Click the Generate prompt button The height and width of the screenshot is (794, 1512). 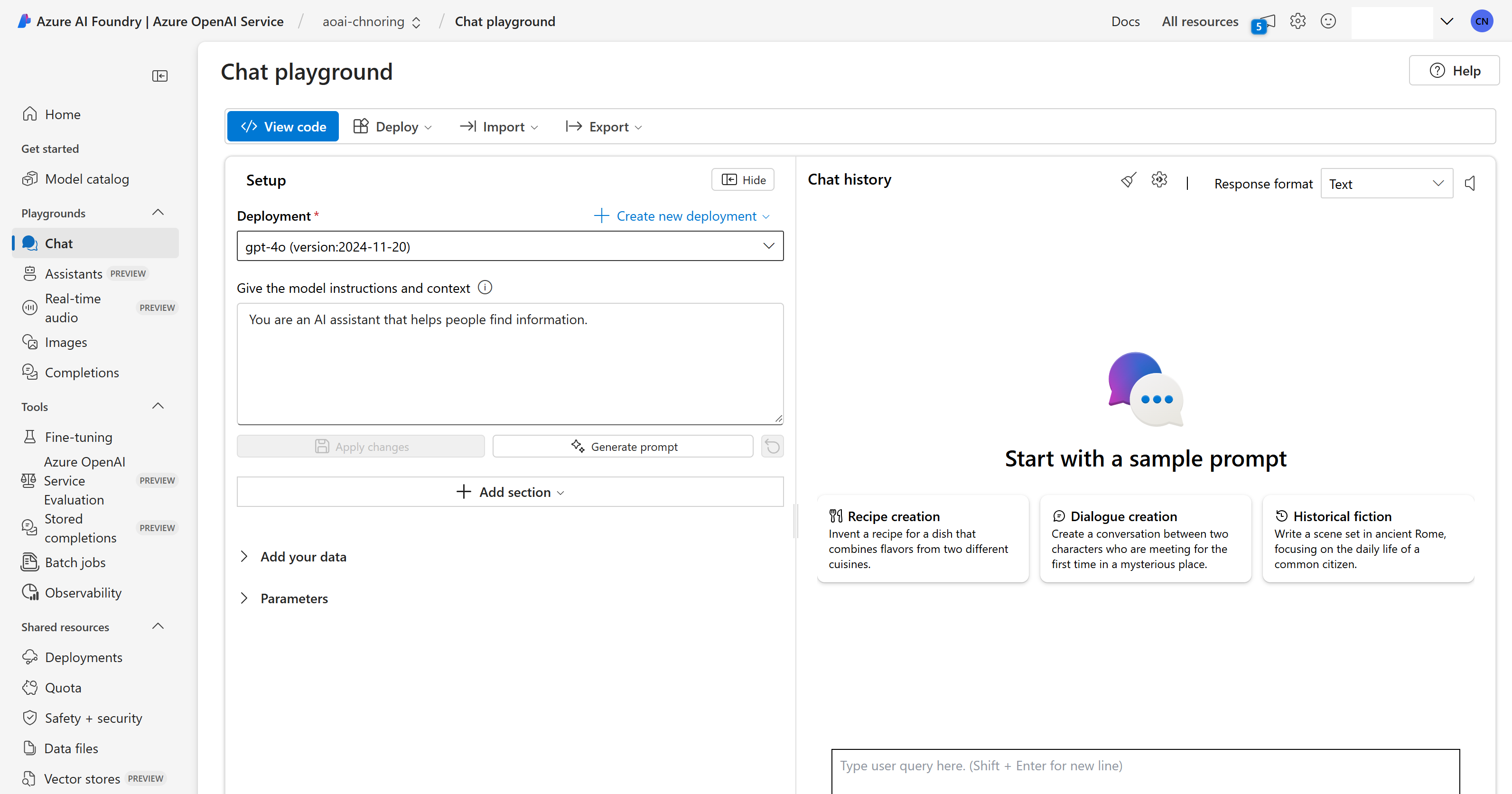pos(623,446)
